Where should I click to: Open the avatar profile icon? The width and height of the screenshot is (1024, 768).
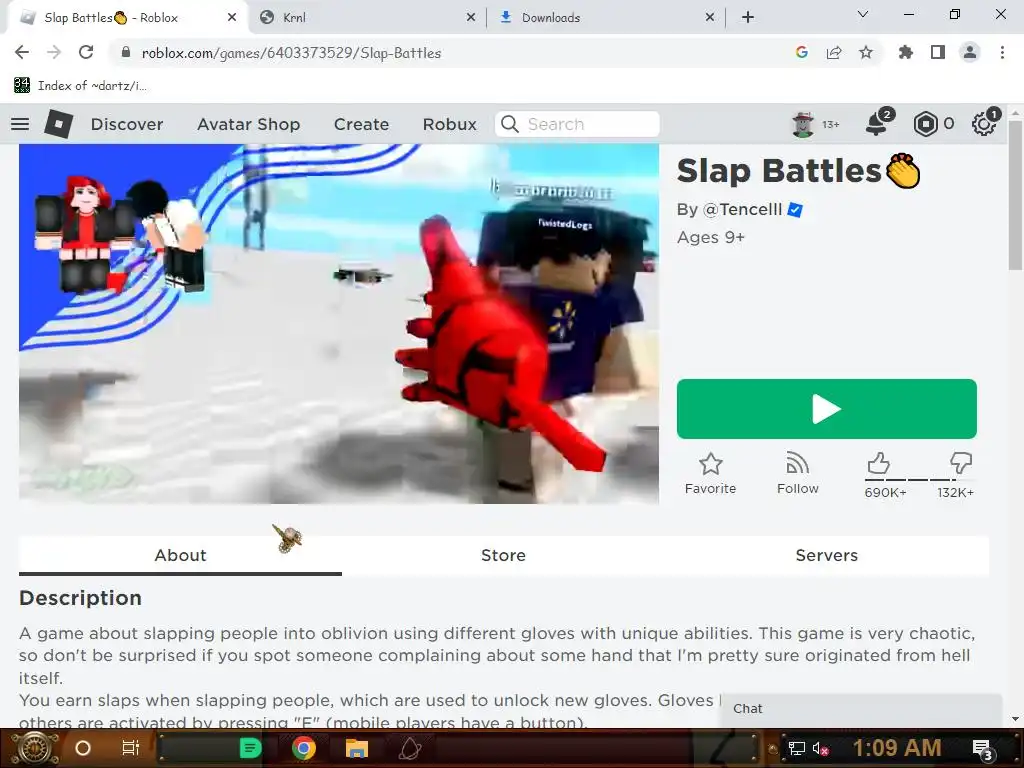click(803, 124)
